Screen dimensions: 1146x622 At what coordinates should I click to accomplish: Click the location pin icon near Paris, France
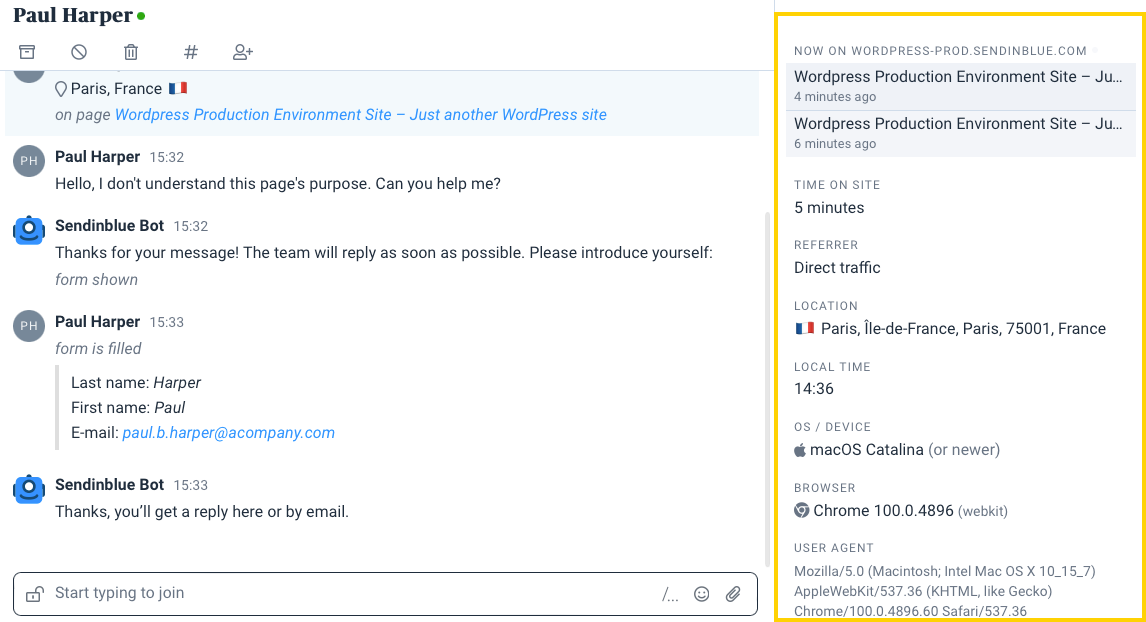(x=61, y=89)
